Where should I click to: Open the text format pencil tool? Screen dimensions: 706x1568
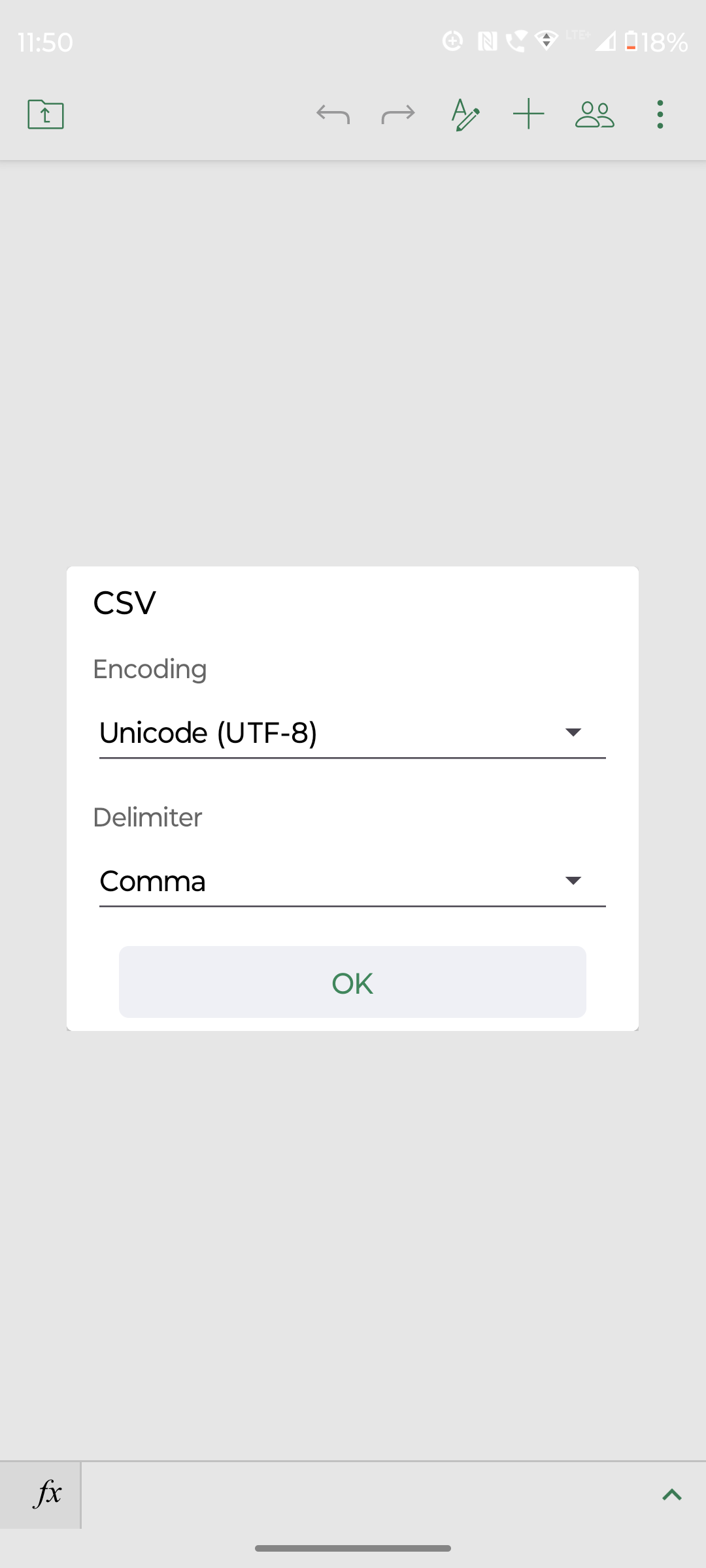tap(465, 115)
